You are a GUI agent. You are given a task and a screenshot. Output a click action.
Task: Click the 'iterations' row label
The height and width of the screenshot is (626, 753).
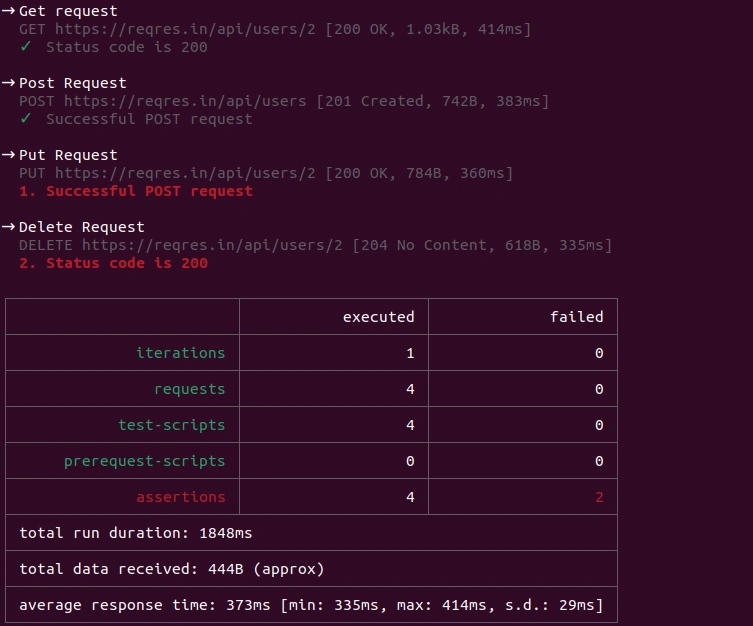[181, 353]
